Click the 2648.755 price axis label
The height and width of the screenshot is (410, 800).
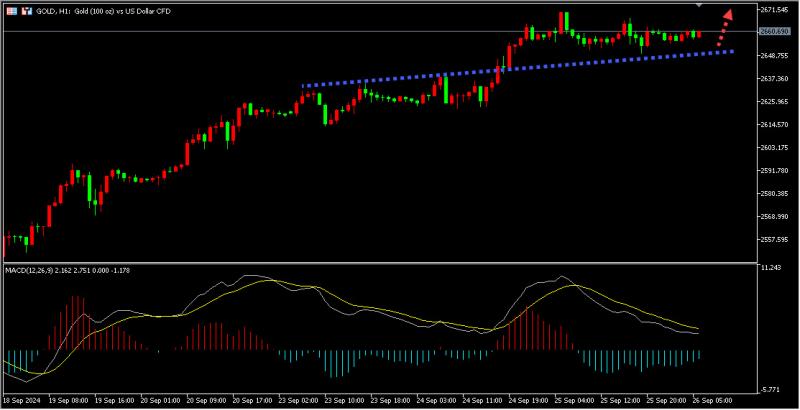pos(775,56)
